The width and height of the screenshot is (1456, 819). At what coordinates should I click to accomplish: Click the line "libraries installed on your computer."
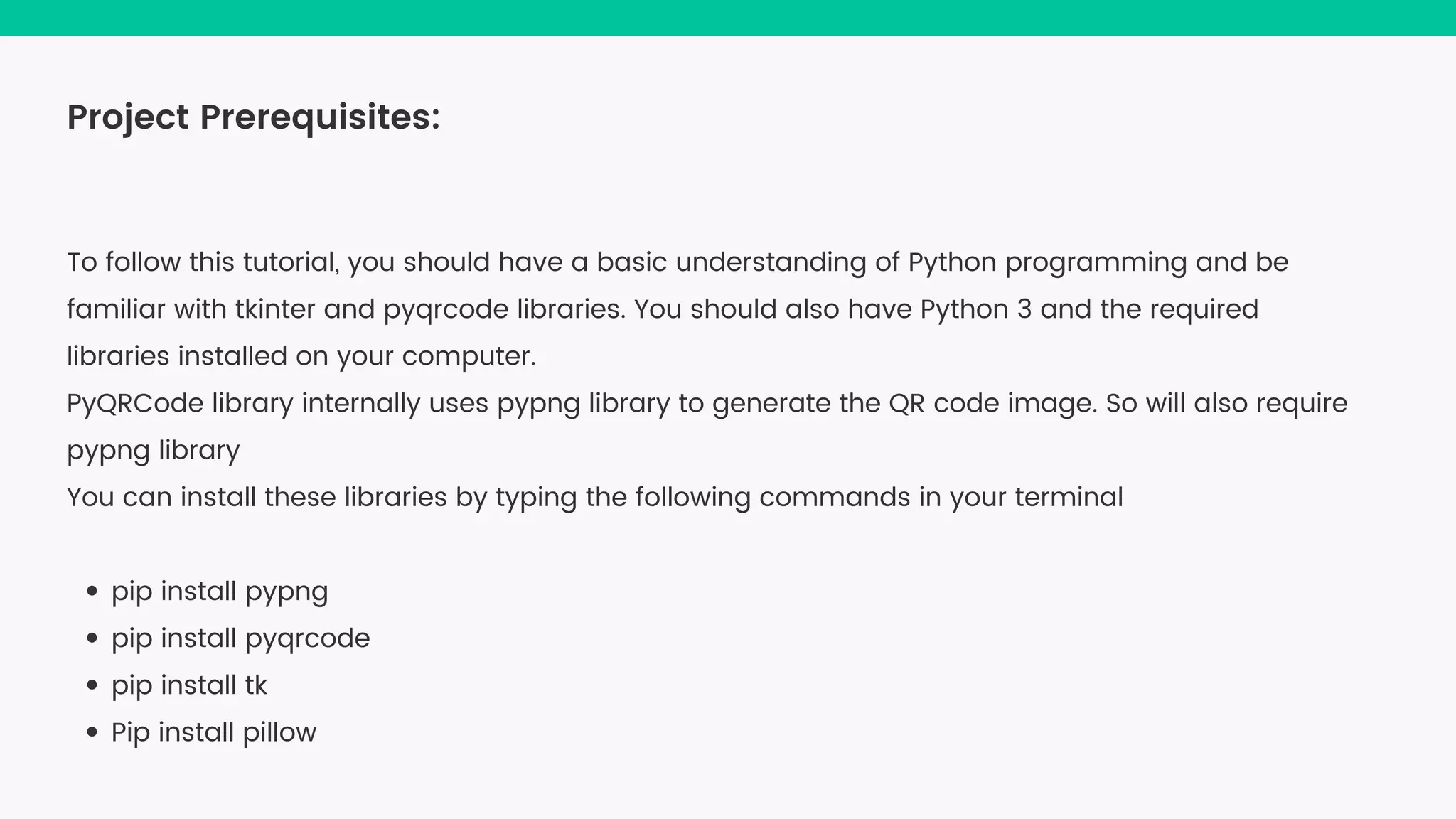pyautogui.click(x=301, y=356)
